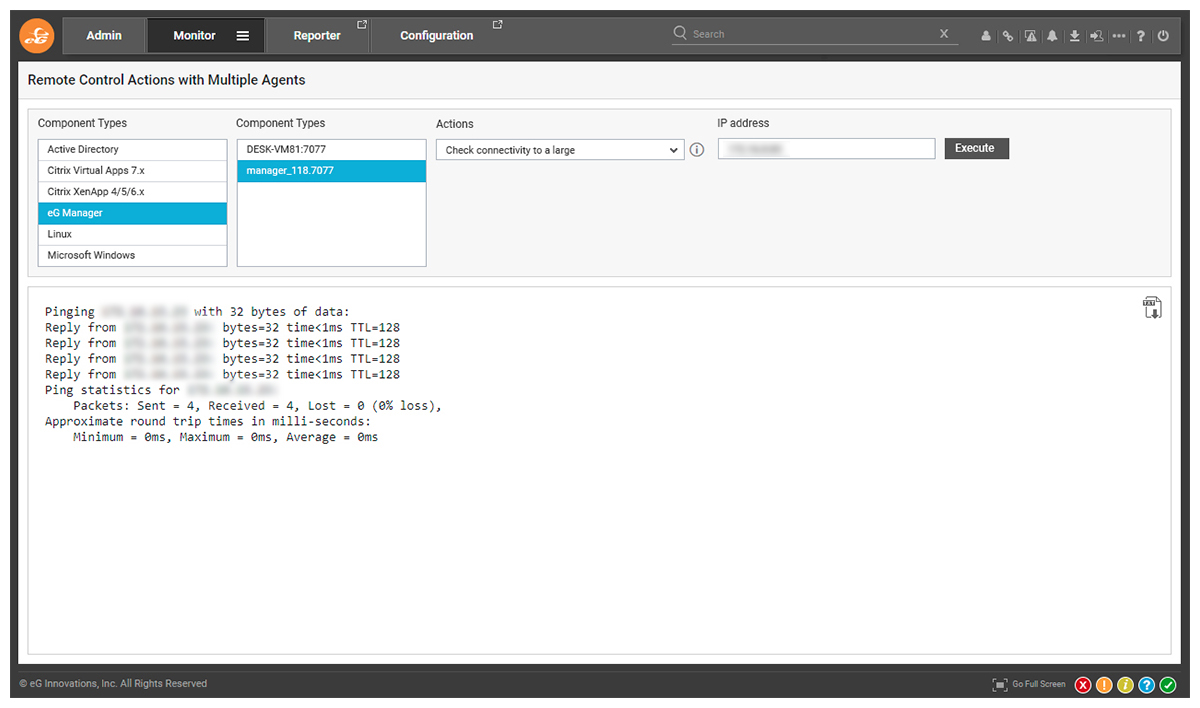Open the help question mark icon
Image resolution: width=1200 pixels, height=708 pixels.
coord(1141,36)
